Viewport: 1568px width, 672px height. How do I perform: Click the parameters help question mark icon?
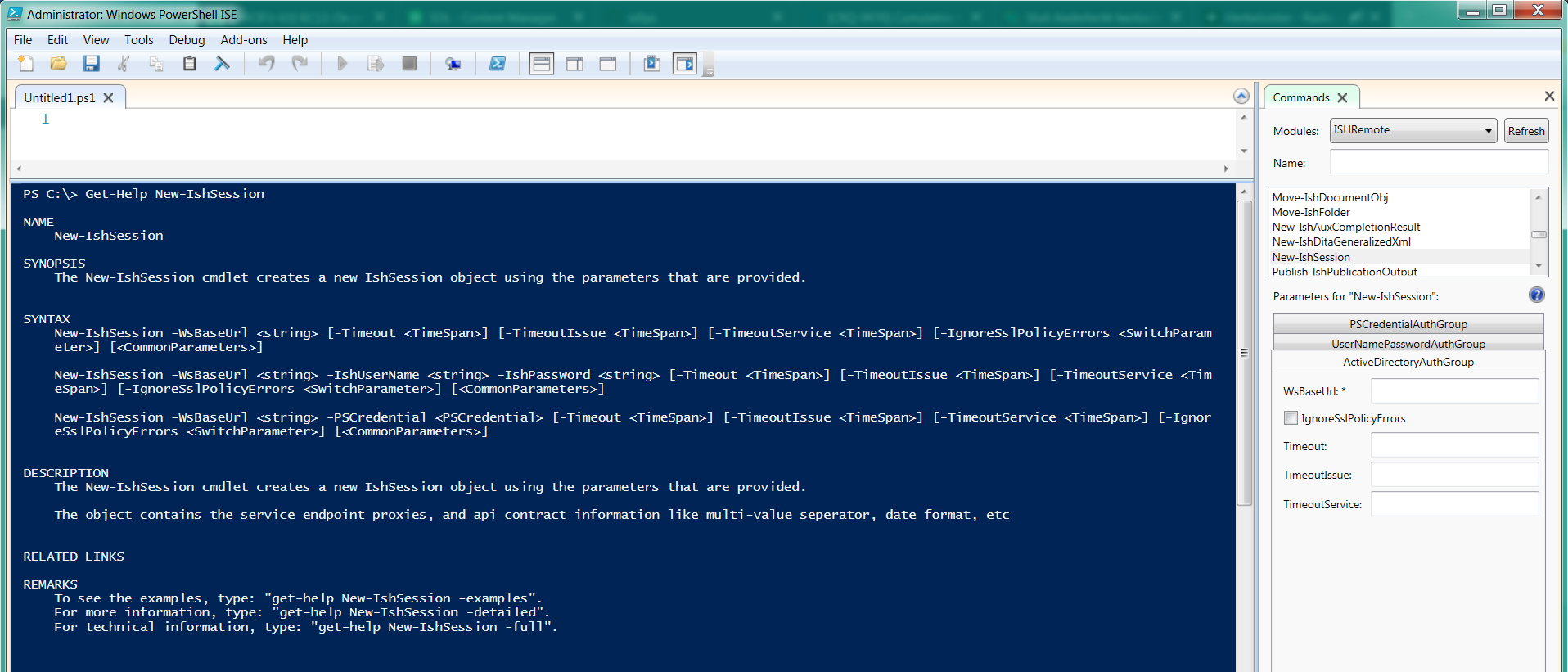coord(1536,295)
